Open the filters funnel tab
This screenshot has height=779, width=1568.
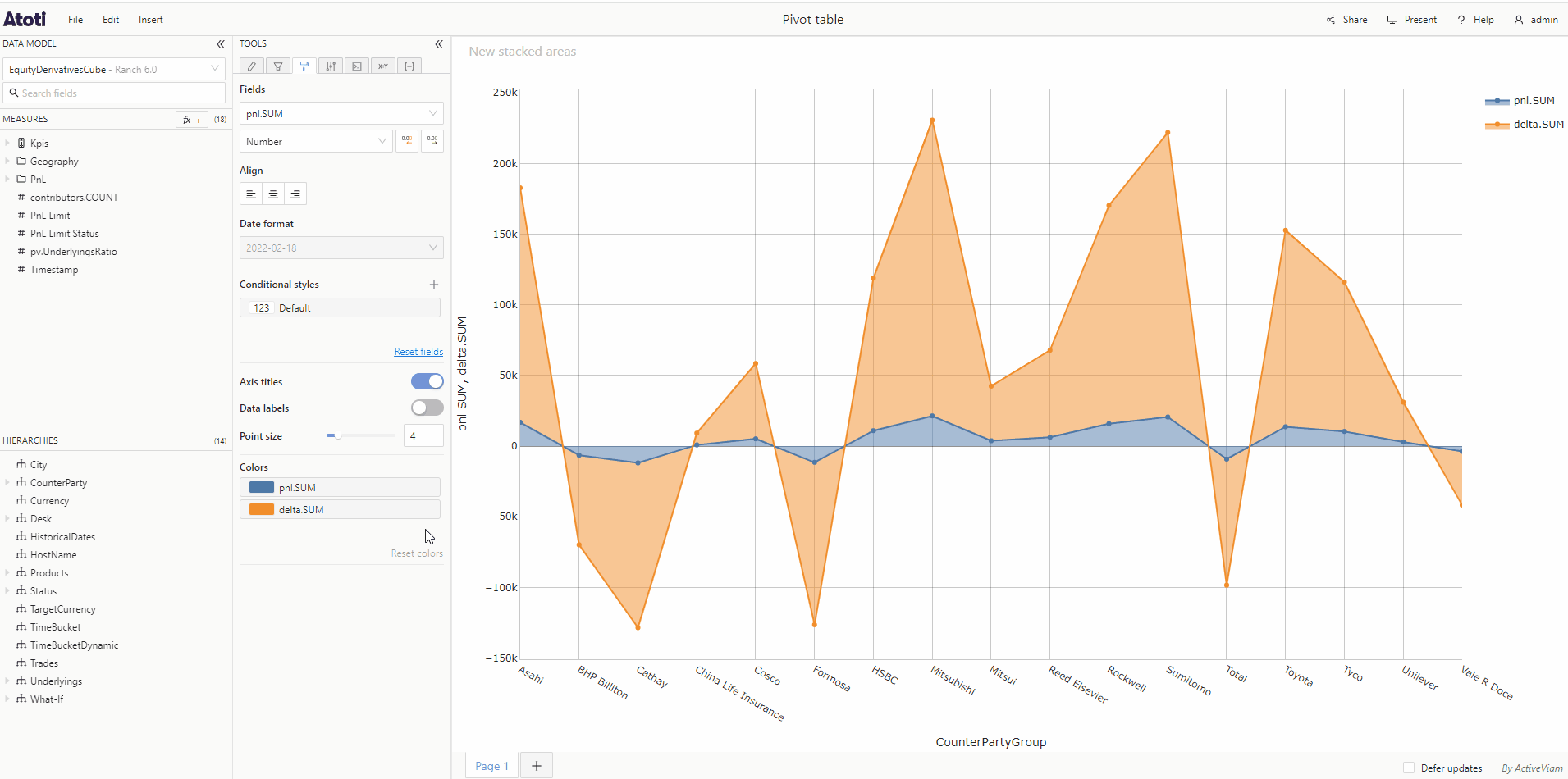click(x=278, y=66)
